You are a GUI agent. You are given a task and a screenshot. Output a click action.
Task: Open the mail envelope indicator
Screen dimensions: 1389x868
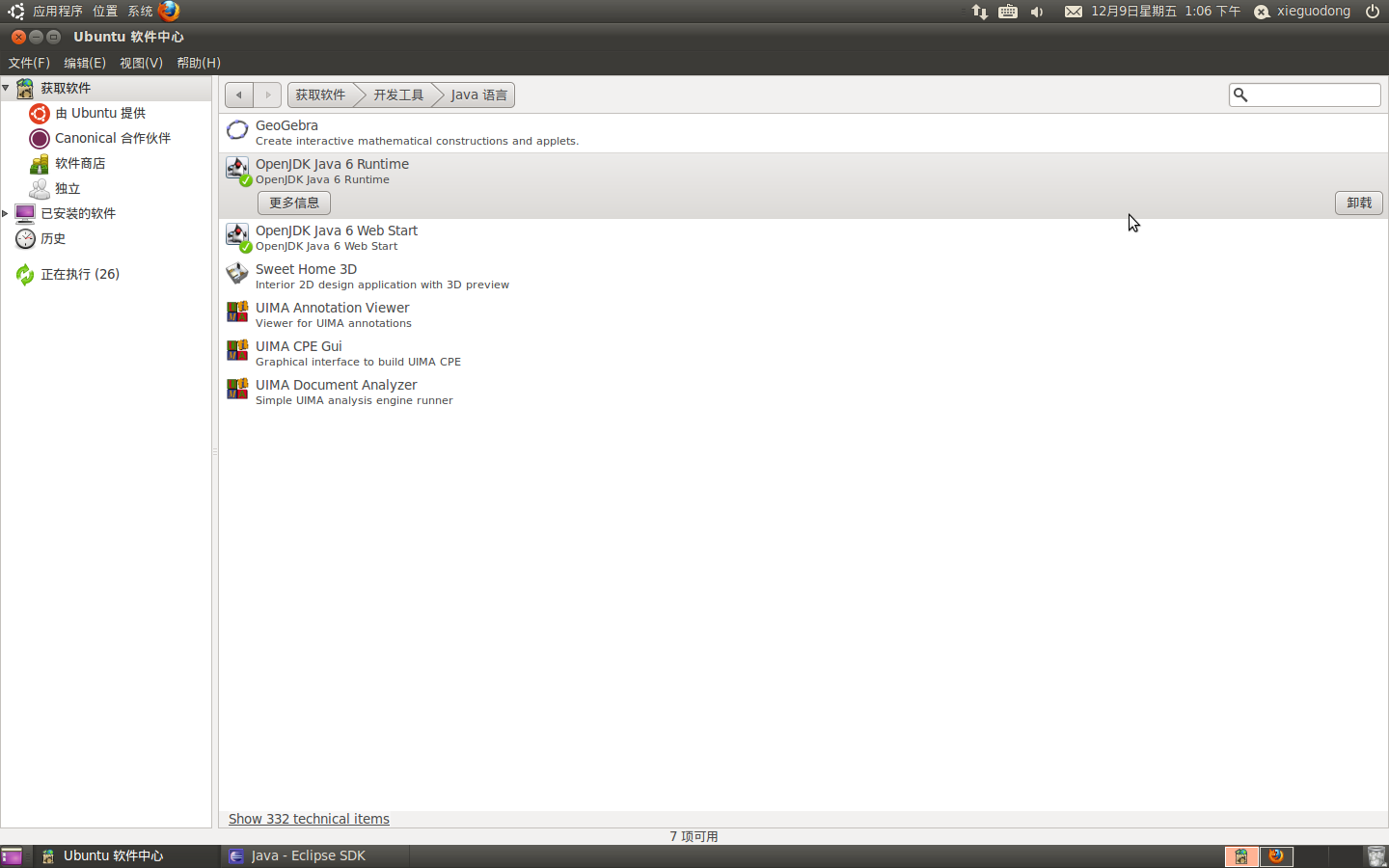[1074, 12]
